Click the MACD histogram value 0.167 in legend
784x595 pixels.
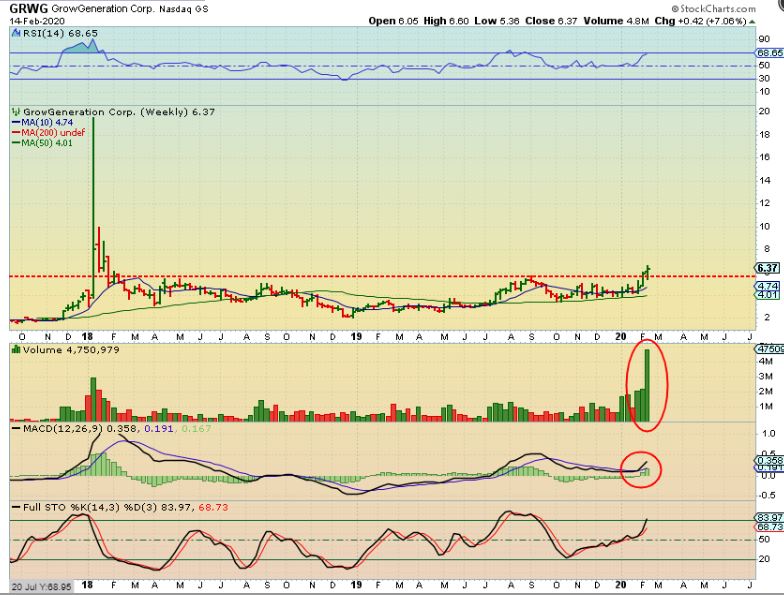(196, 428)
